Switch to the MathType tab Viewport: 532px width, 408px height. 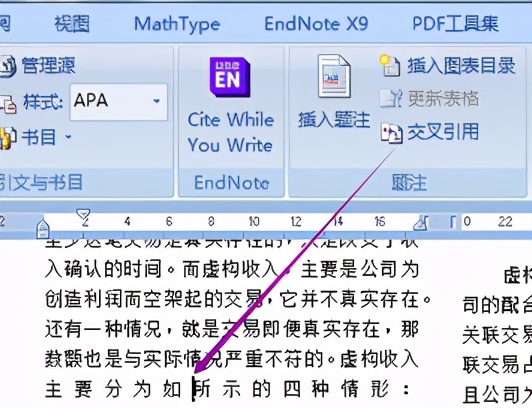tap(177, 24)
